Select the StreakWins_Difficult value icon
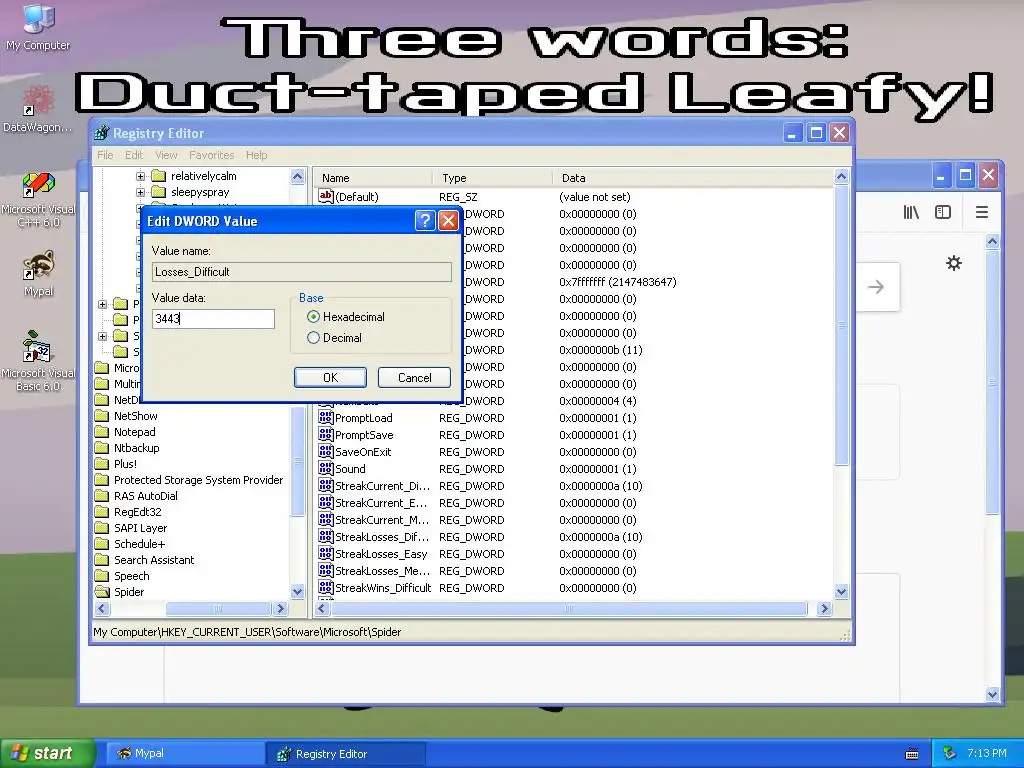The width and height of the screenshot is (1024, 768). click(x=326, y=587)
